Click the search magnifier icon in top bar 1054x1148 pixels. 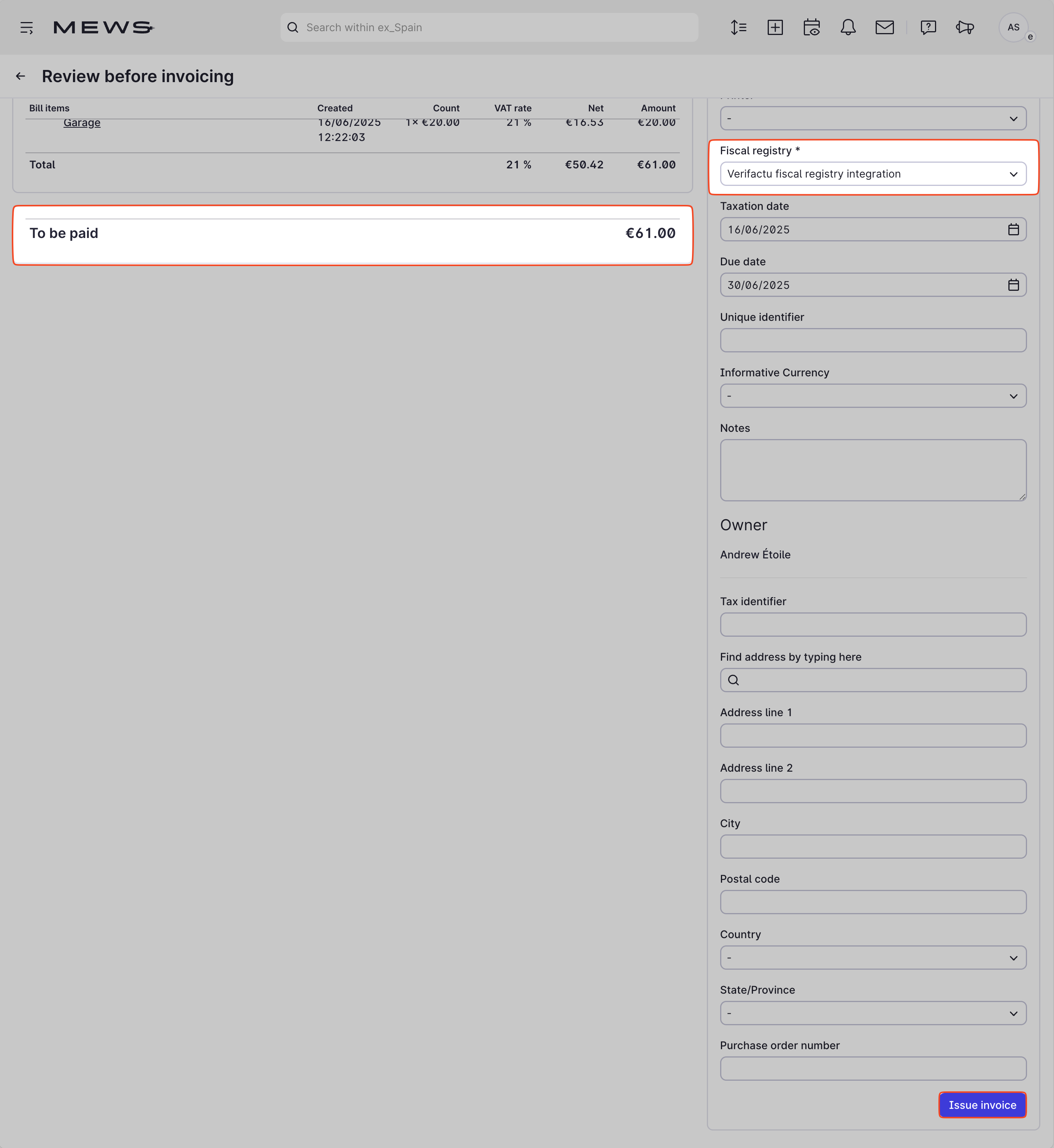[x=293, y=27]
